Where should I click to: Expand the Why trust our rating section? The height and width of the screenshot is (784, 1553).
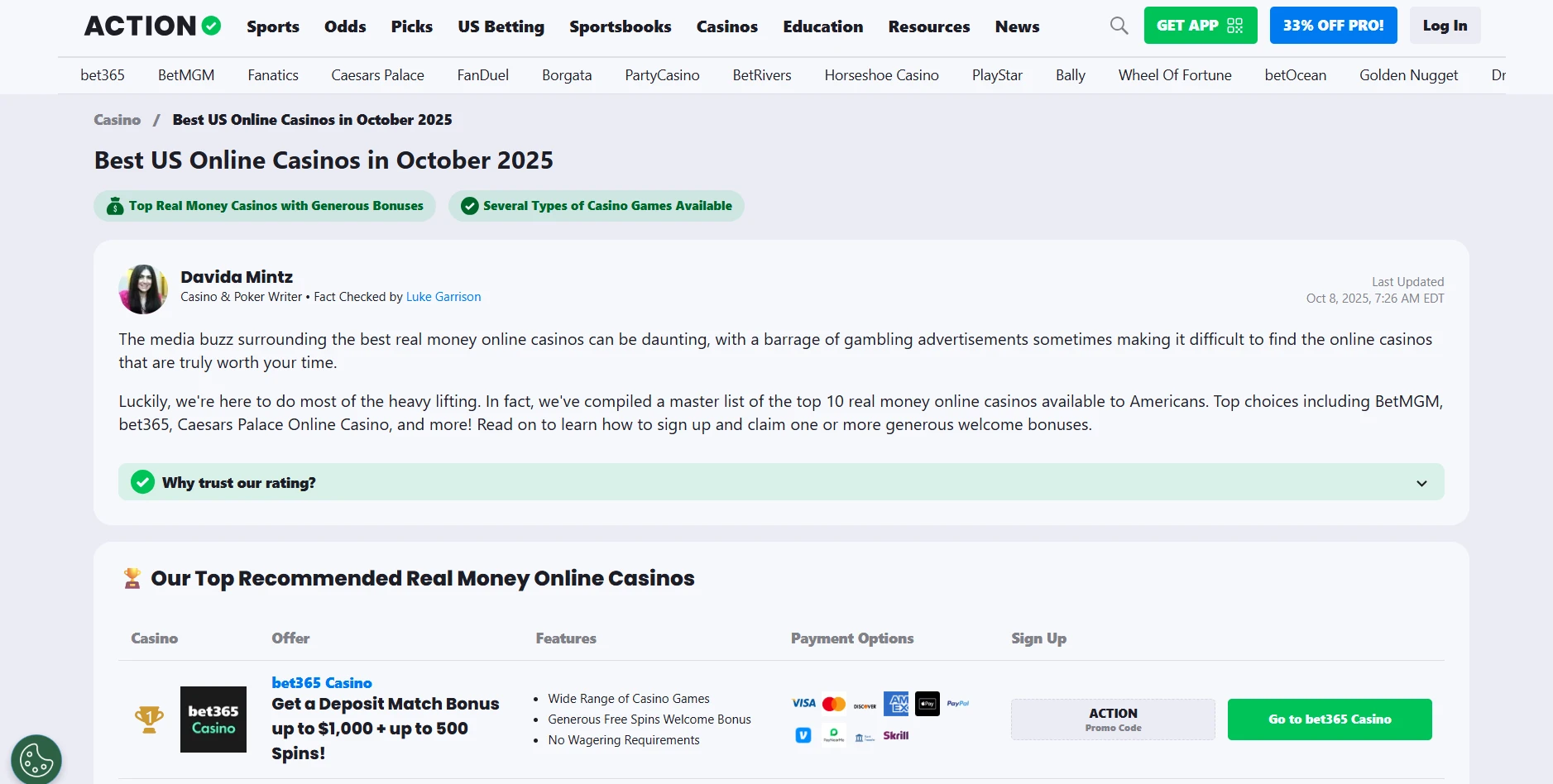pyautogui.click(x=239, y=483)
